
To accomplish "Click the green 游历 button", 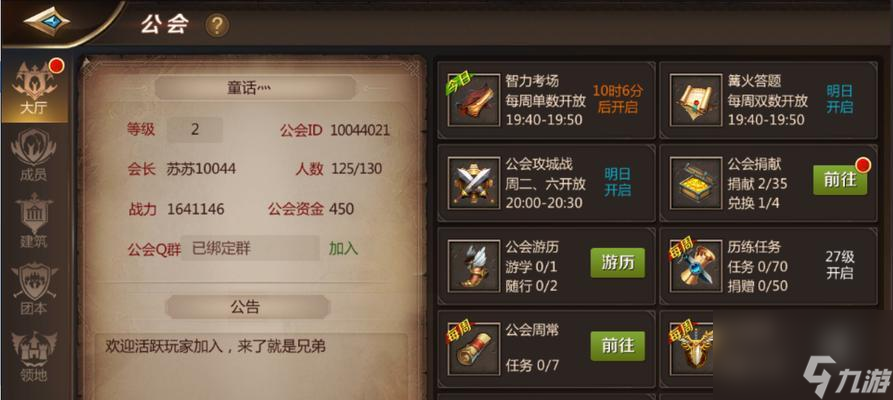I will [617, 263].
